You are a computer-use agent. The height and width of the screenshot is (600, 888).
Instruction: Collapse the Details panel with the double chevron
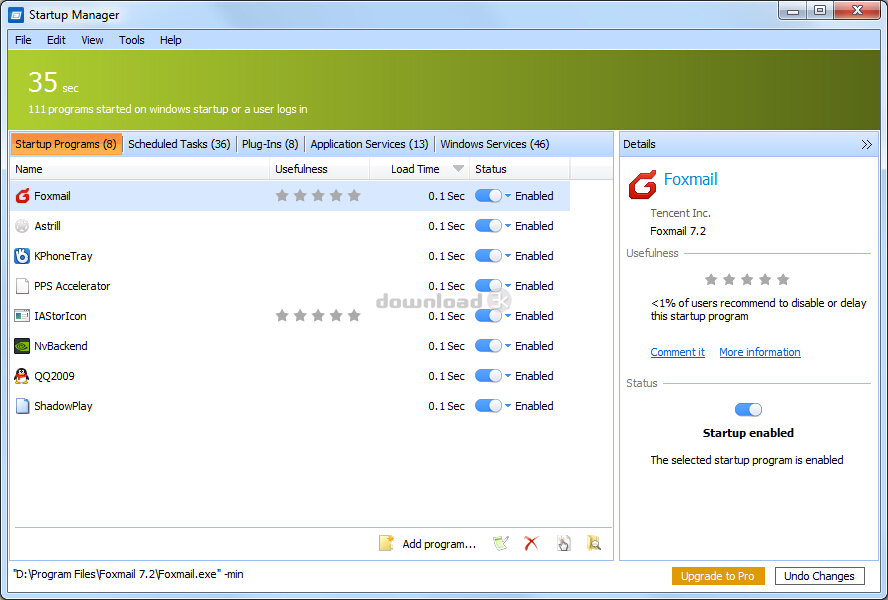pos(866,144)
